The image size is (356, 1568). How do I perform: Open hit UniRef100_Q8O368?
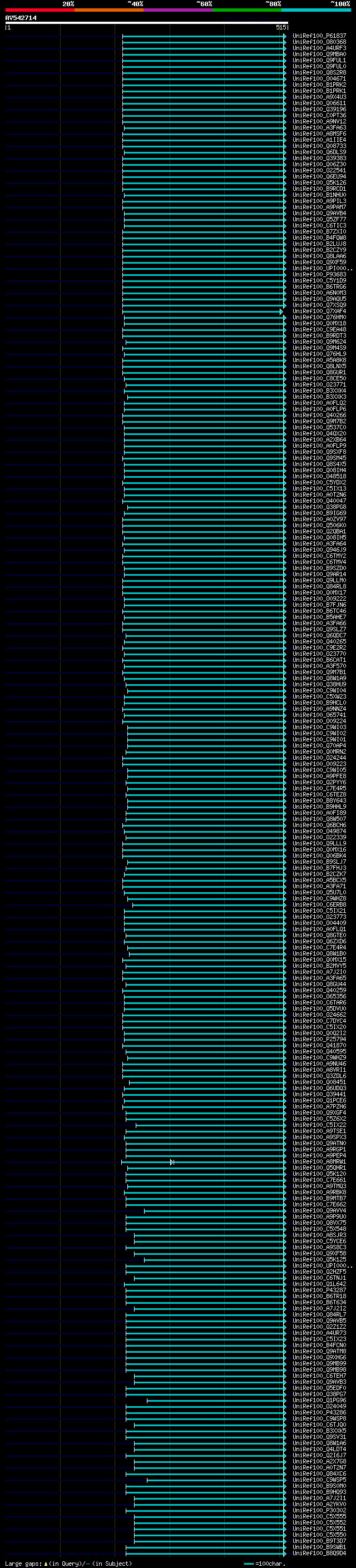319,42
